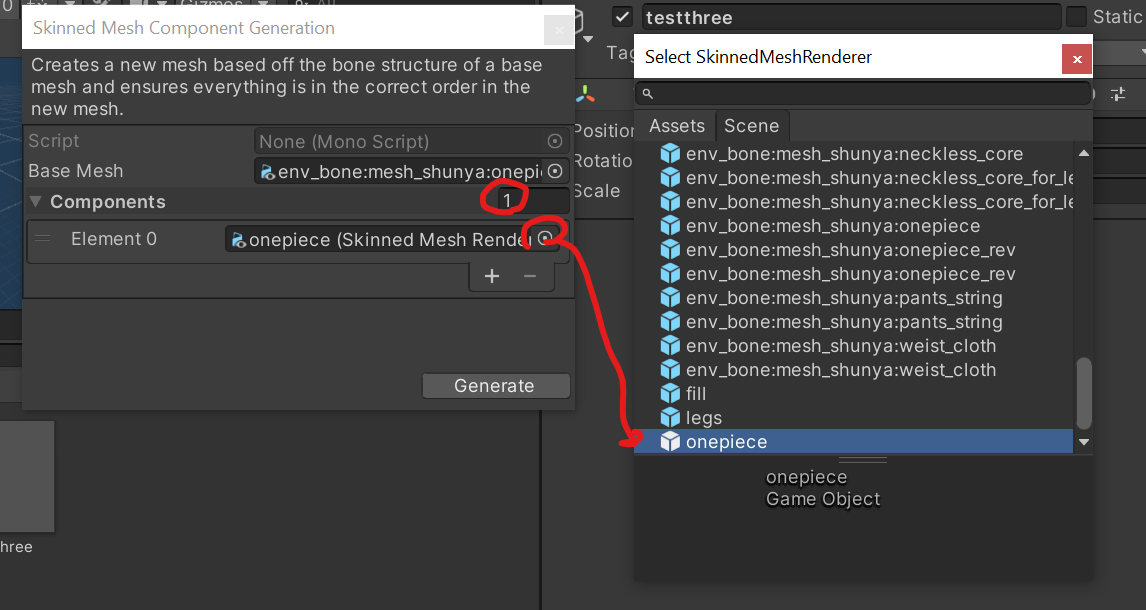Select env_bone:mesh_shunya:onepiece in the list
The image size is (1146, 610).
tap(832, 226)
